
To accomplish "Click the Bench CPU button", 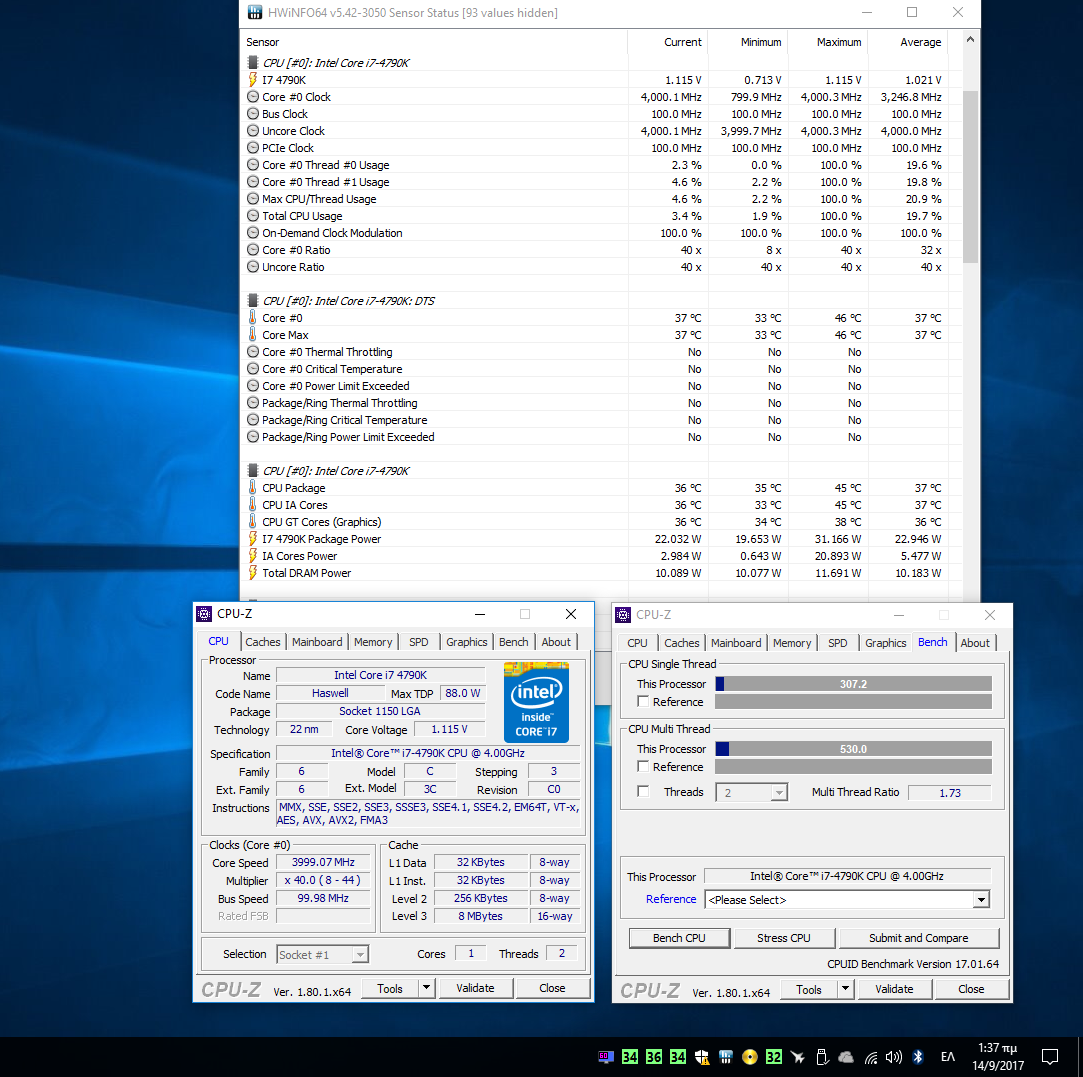I will (679, 938).
